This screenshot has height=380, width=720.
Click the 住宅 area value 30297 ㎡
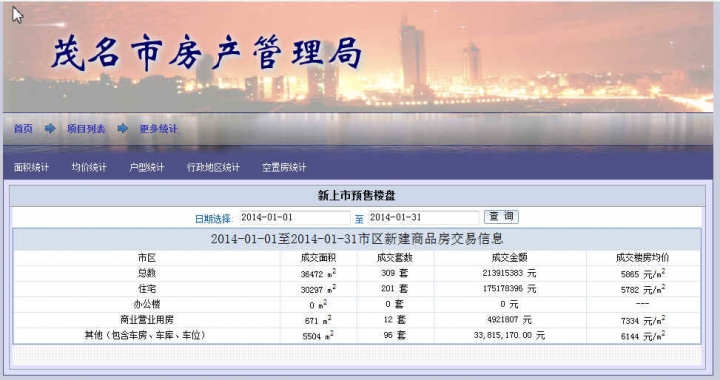[318, 289]
